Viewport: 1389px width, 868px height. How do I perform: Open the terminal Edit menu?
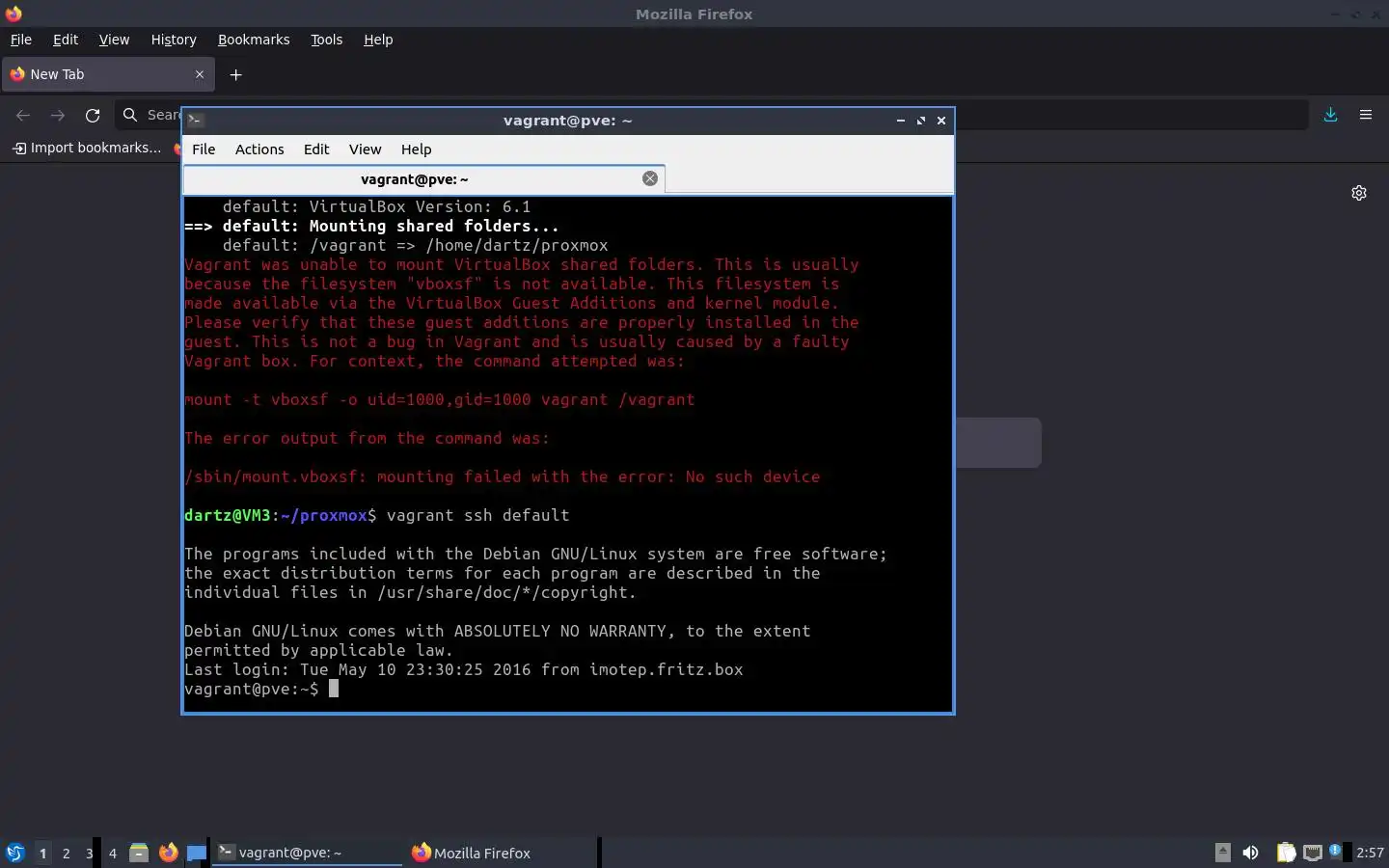316,149
